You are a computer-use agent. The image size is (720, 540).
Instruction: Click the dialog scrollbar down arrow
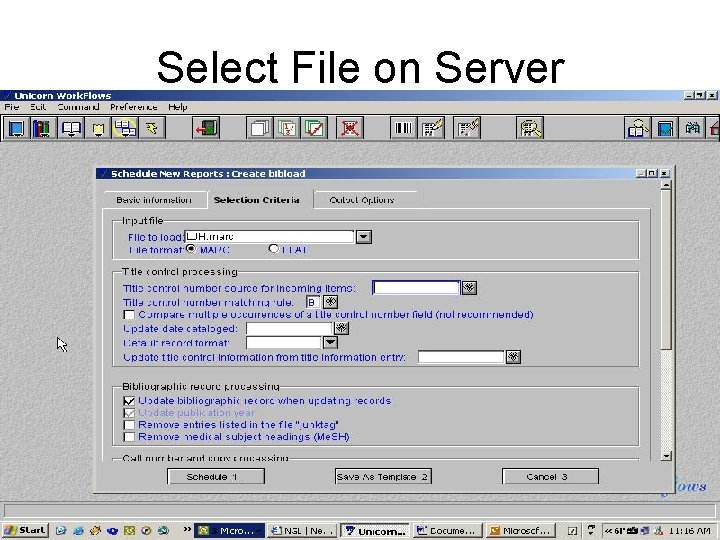666,456
